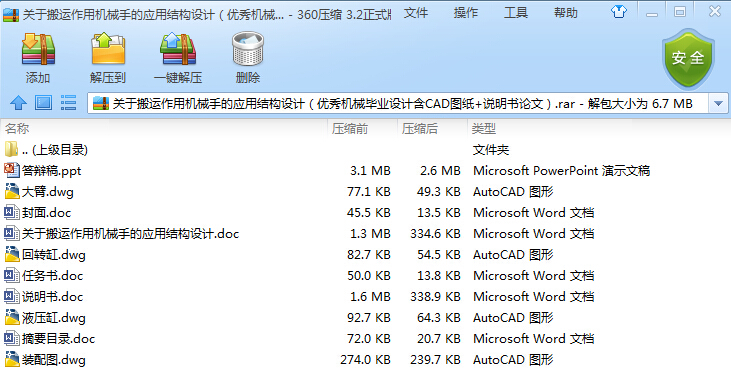This screenshot has height=374, width=731.
Task: Click the Word icon of 说明书.doc
Action: tap(11, 296)
